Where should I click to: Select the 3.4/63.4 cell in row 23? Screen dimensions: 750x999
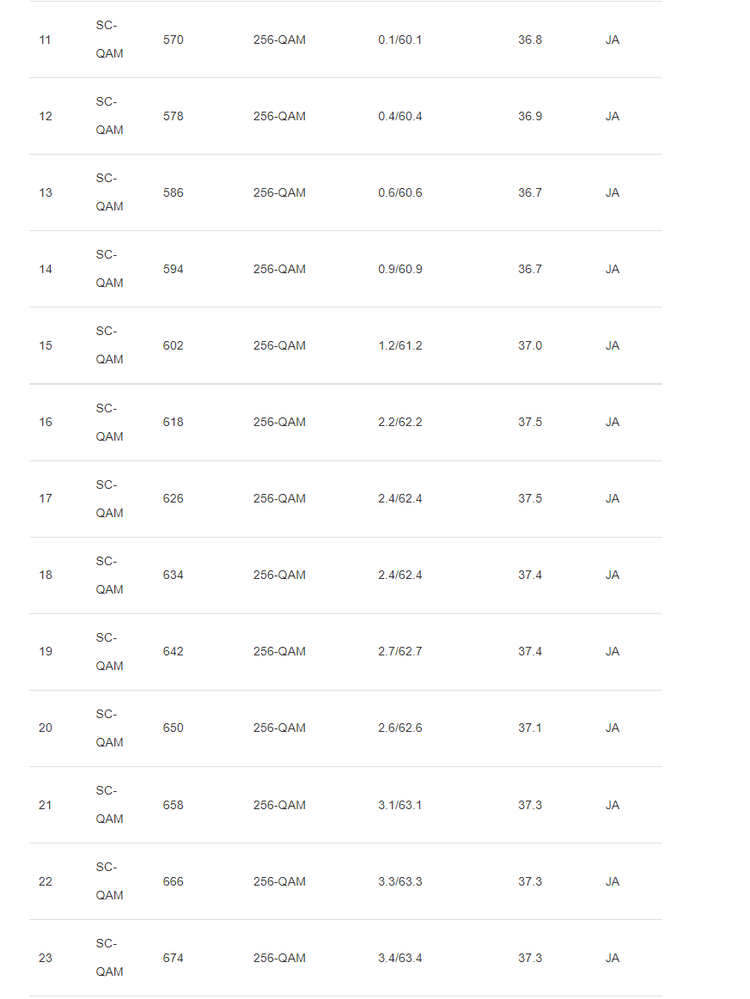(400, 958)
